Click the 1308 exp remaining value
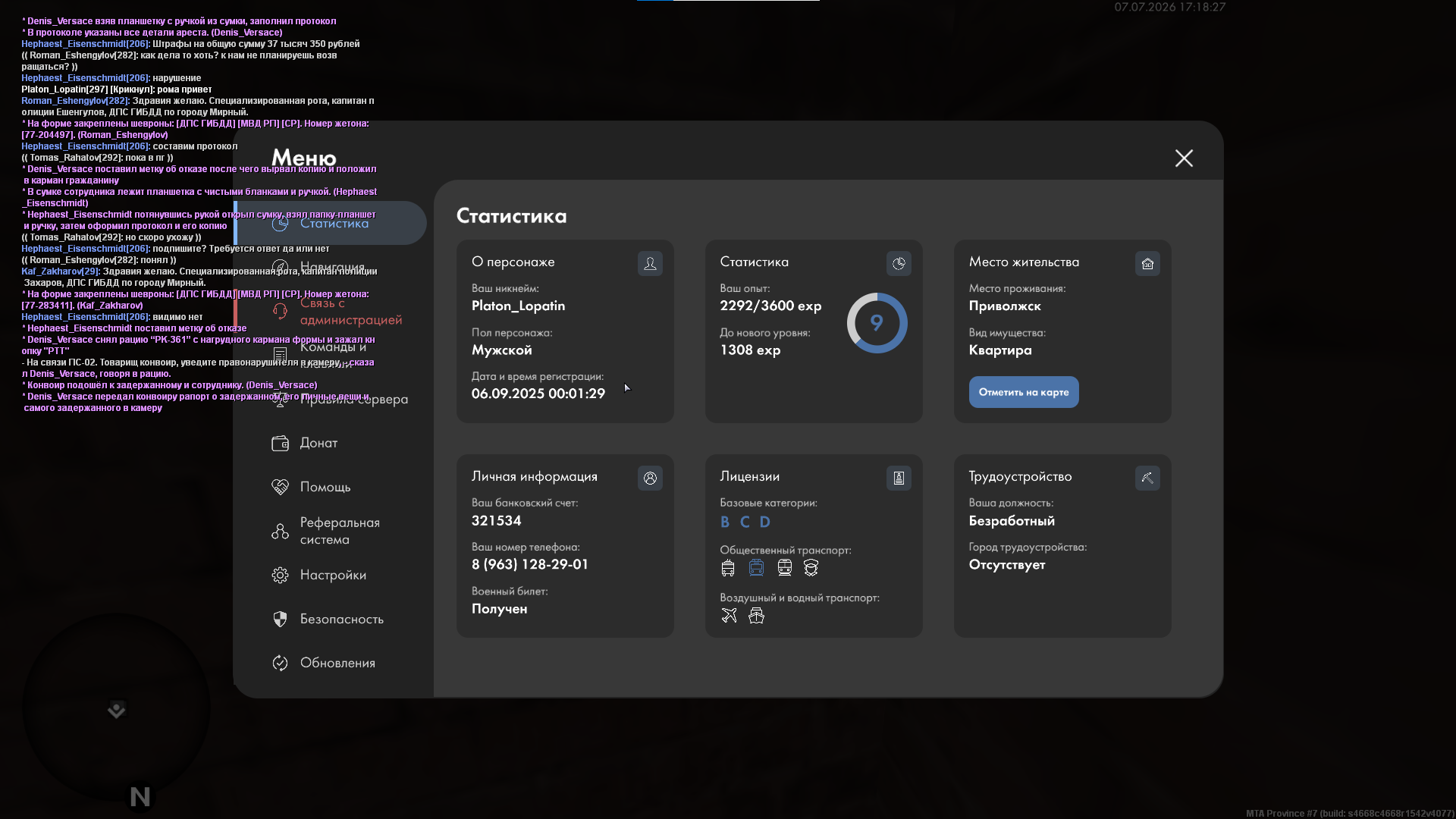1456x819 pixels. tap(750, 350)
